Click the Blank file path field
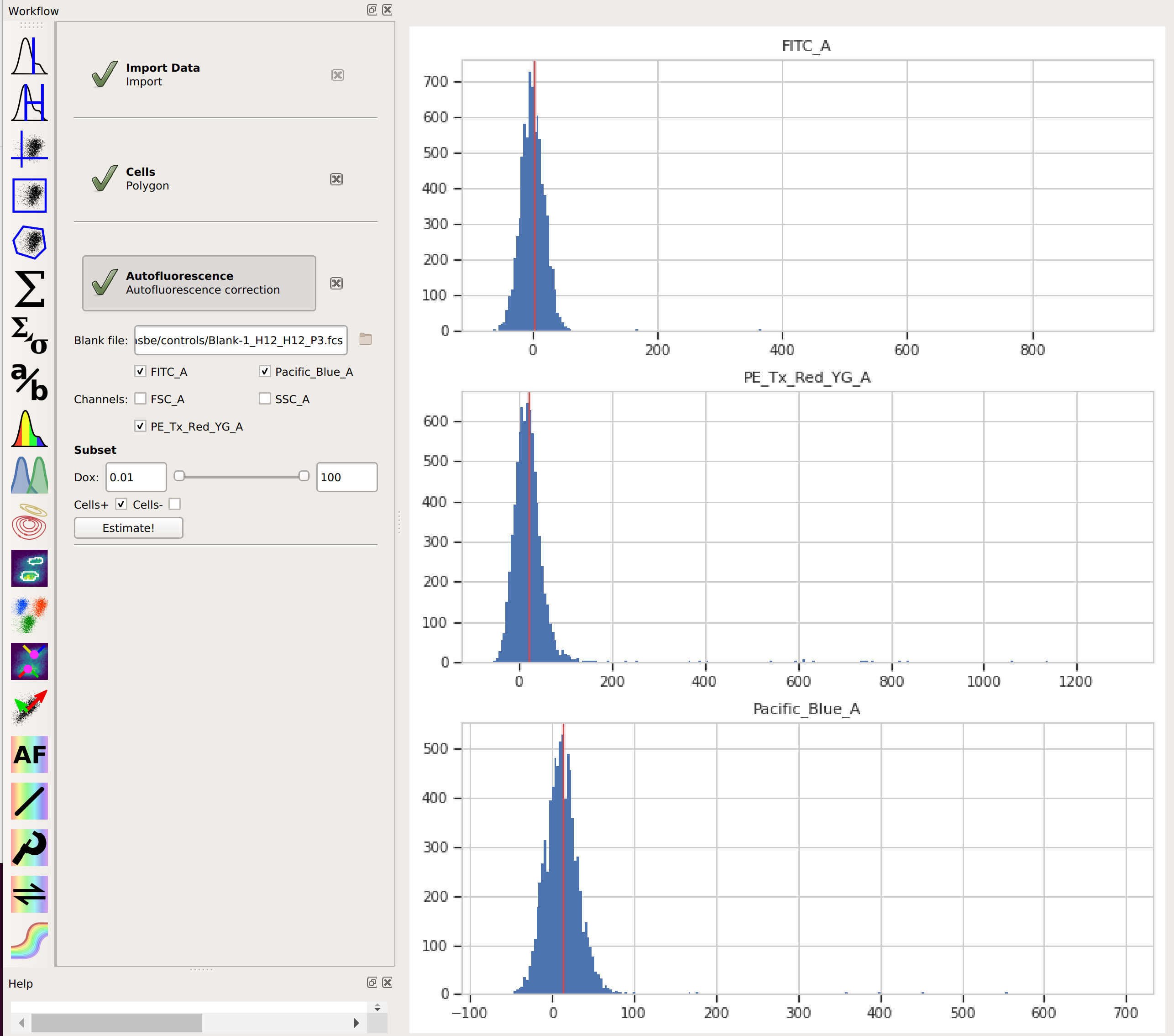This screenshot has width=1174, height=1036. pyautogui.click(x=241, y=340)
